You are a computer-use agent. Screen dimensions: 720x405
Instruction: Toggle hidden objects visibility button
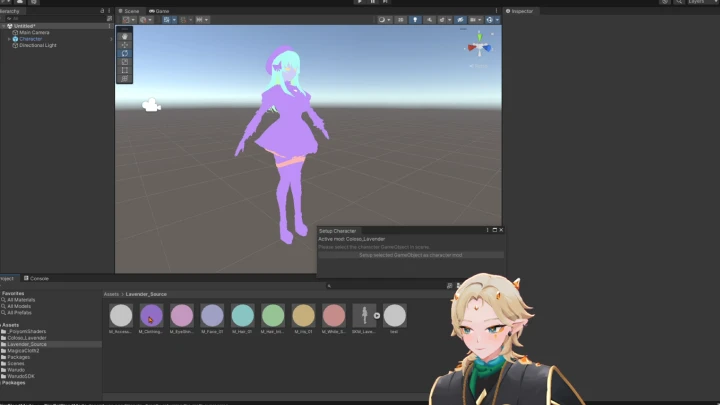pyautogui.click(x=460, y=20)
